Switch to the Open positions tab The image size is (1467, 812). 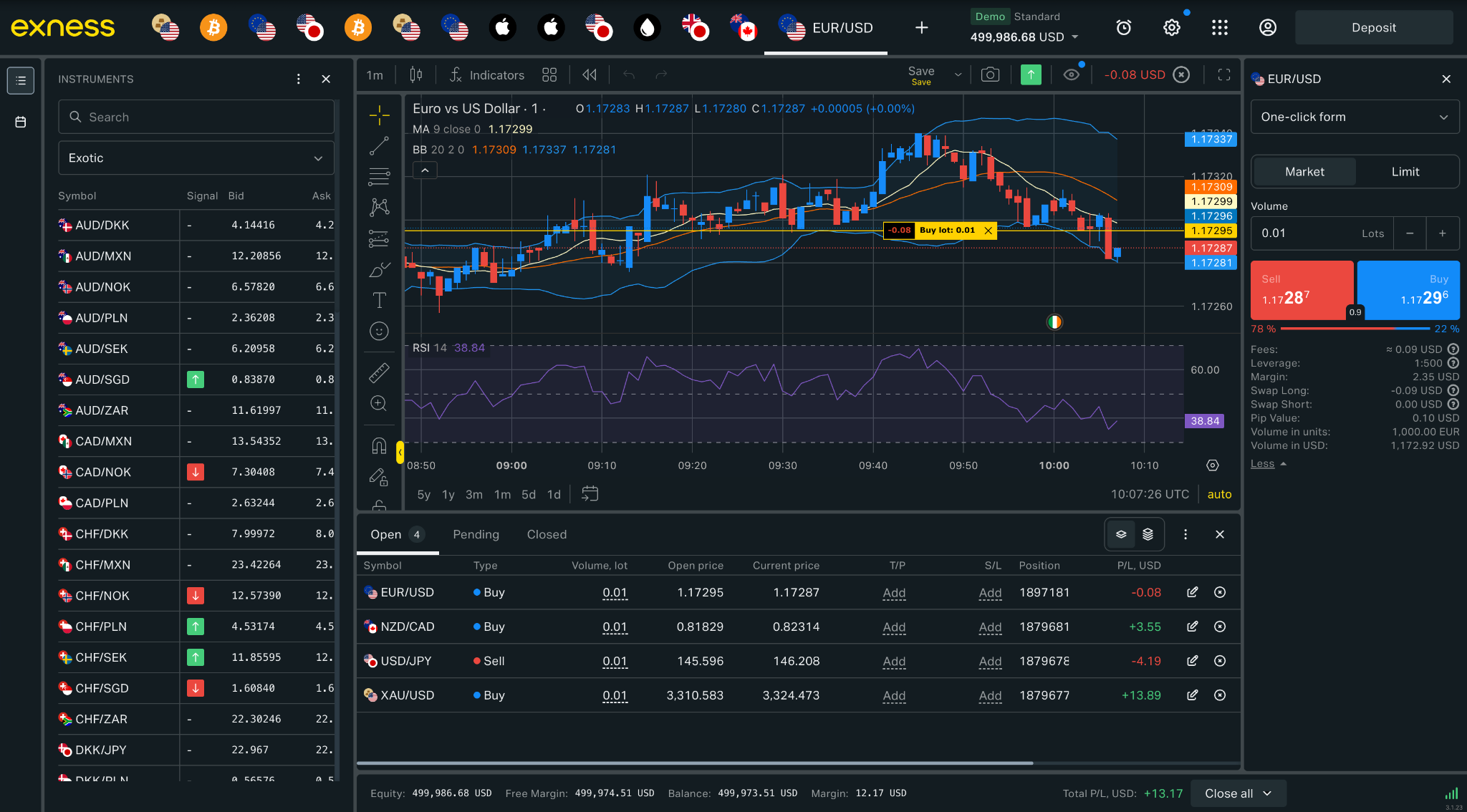click(x=398, y=534)
